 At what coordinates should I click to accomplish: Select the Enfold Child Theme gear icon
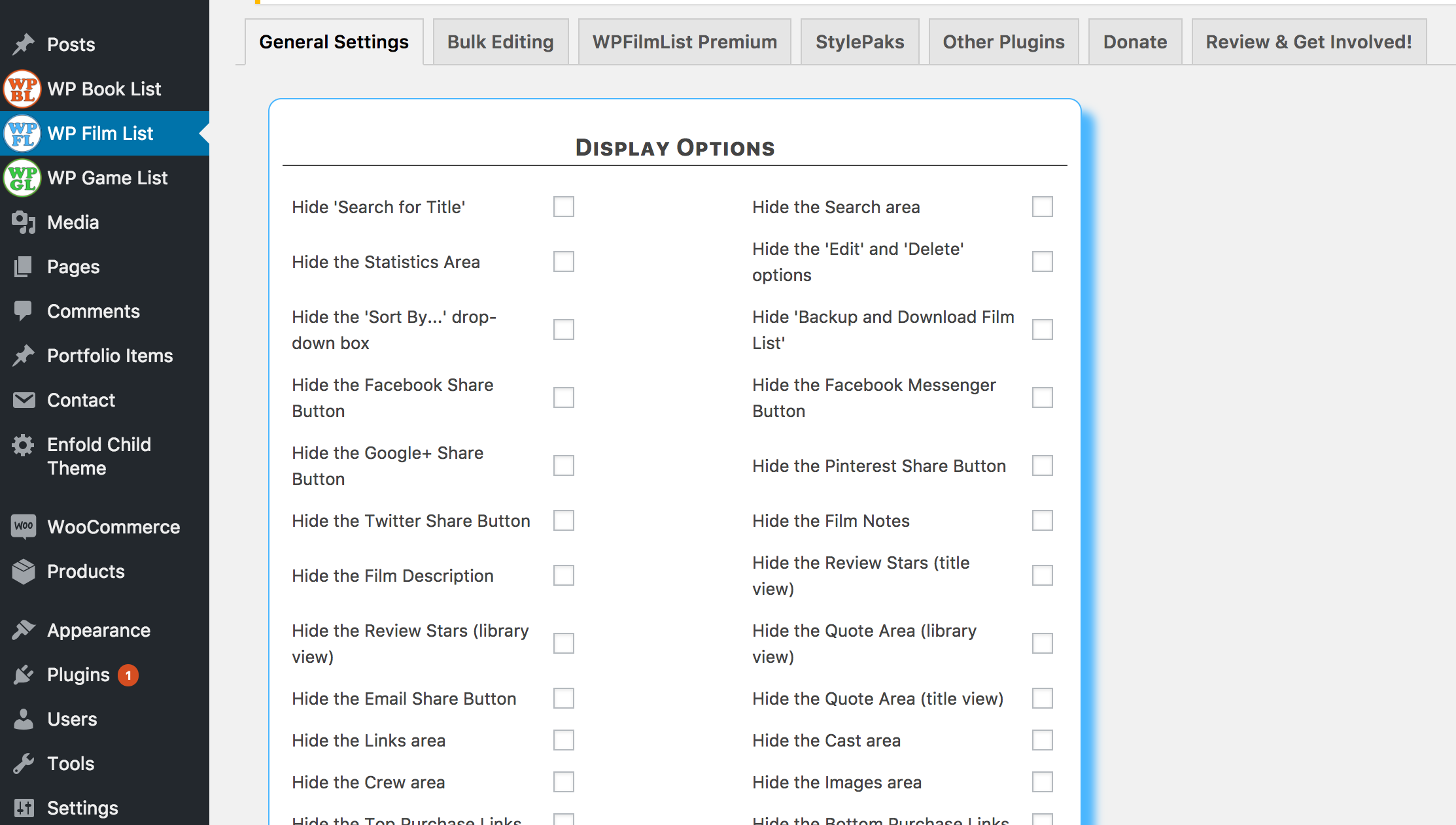(x=23, y=445)
